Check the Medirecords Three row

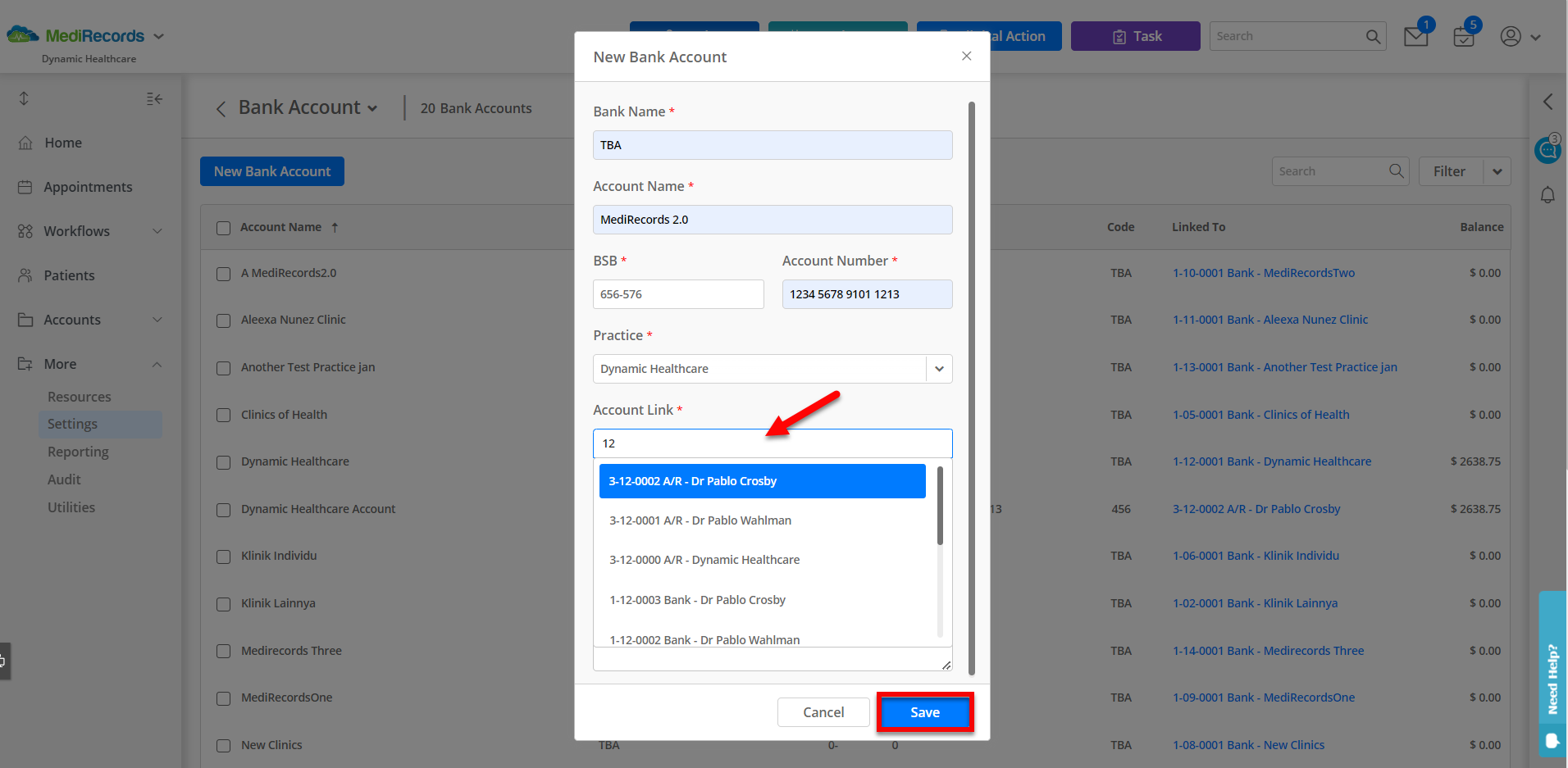pos(223,652)
